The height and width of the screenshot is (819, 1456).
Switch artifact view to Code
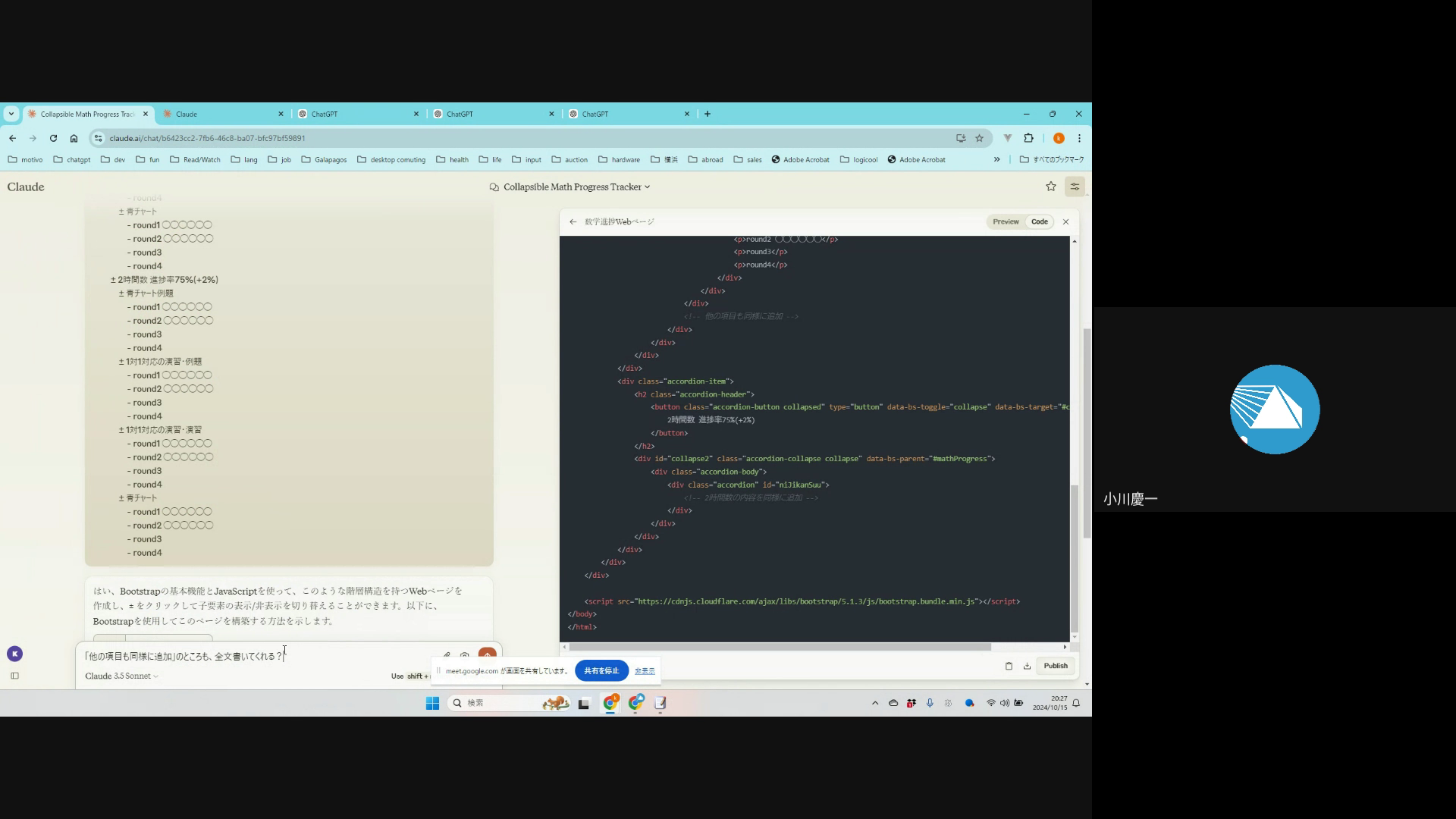point(1039,222)
